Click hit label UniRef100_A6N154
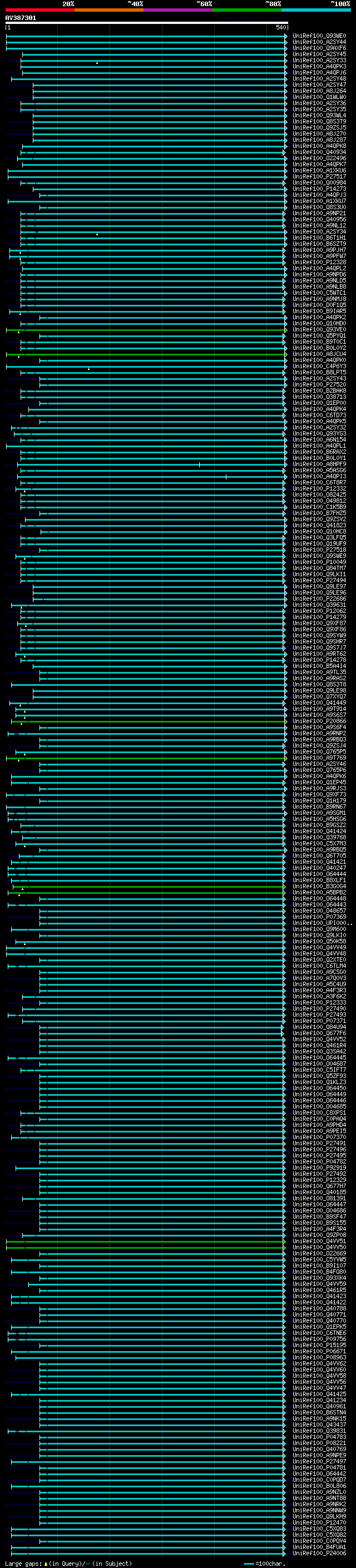Screen dimensions: 356x1568 319,439
